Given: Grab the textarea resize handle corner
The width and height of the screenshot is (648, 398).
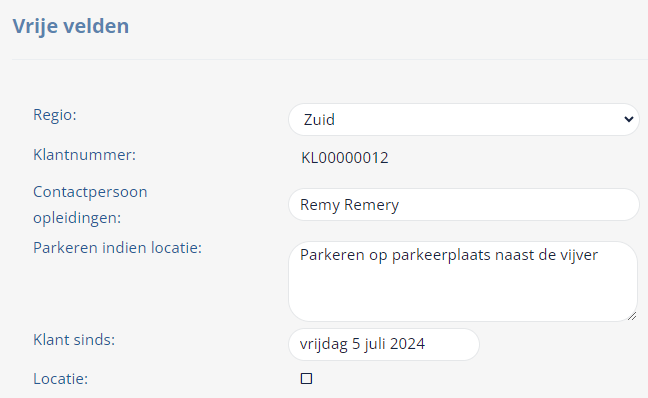Looking at the screenshot, I should tap(632, 316).
